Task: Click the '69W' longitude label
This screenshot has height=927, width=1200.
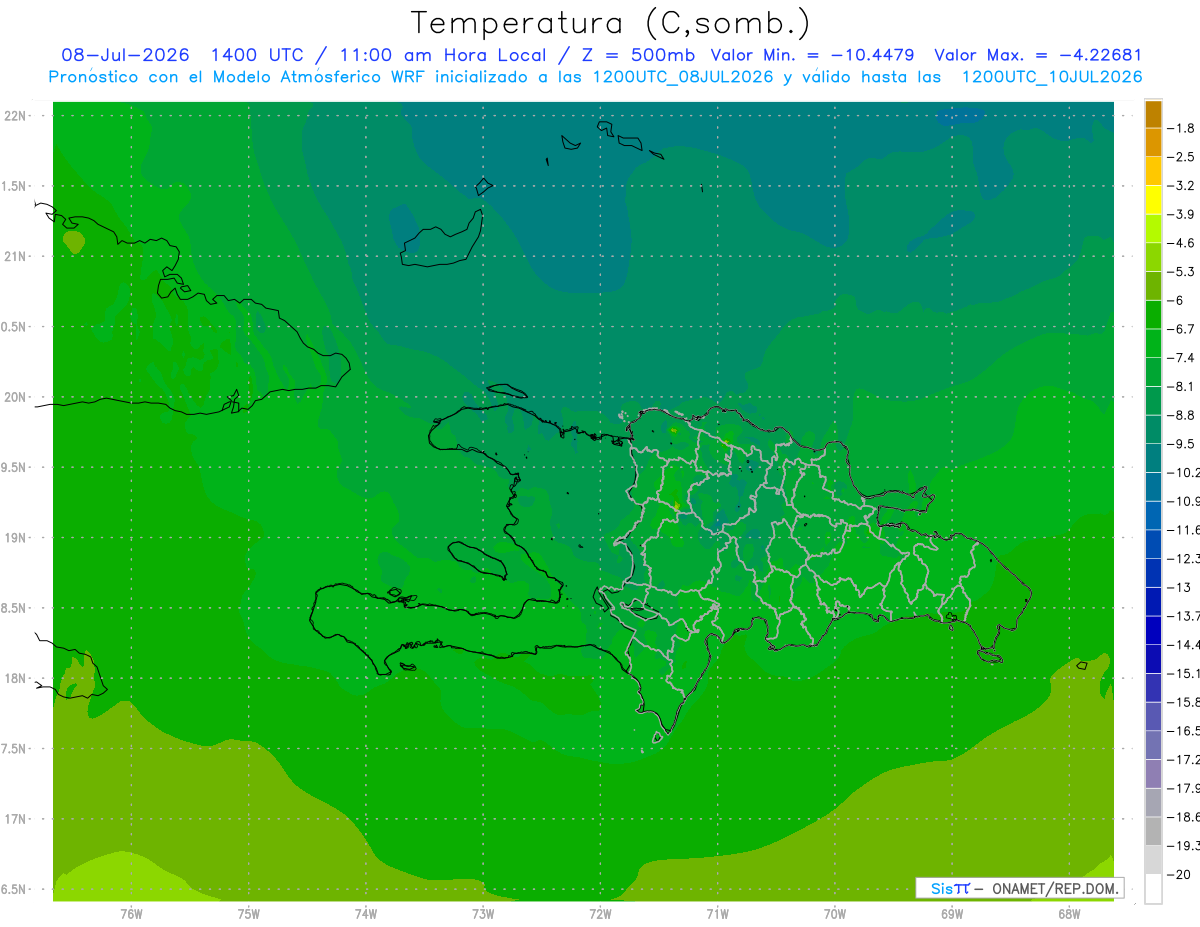Action: point(952,914)
